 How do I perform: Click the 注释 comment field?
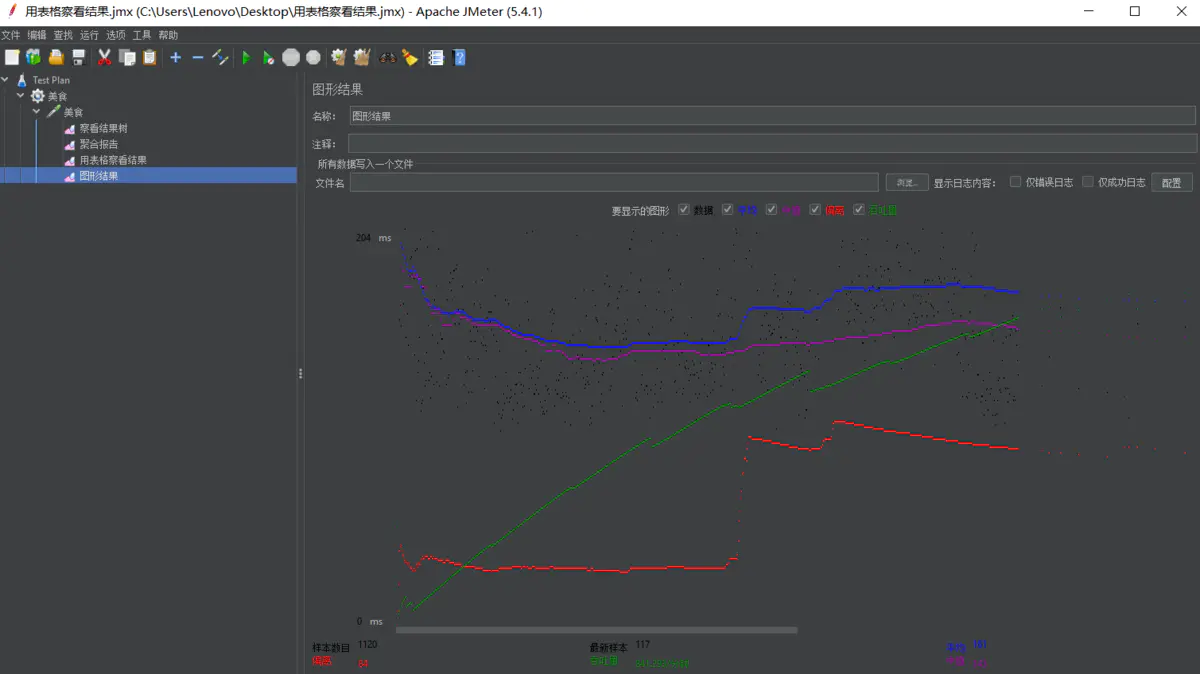tap(772, 144)
